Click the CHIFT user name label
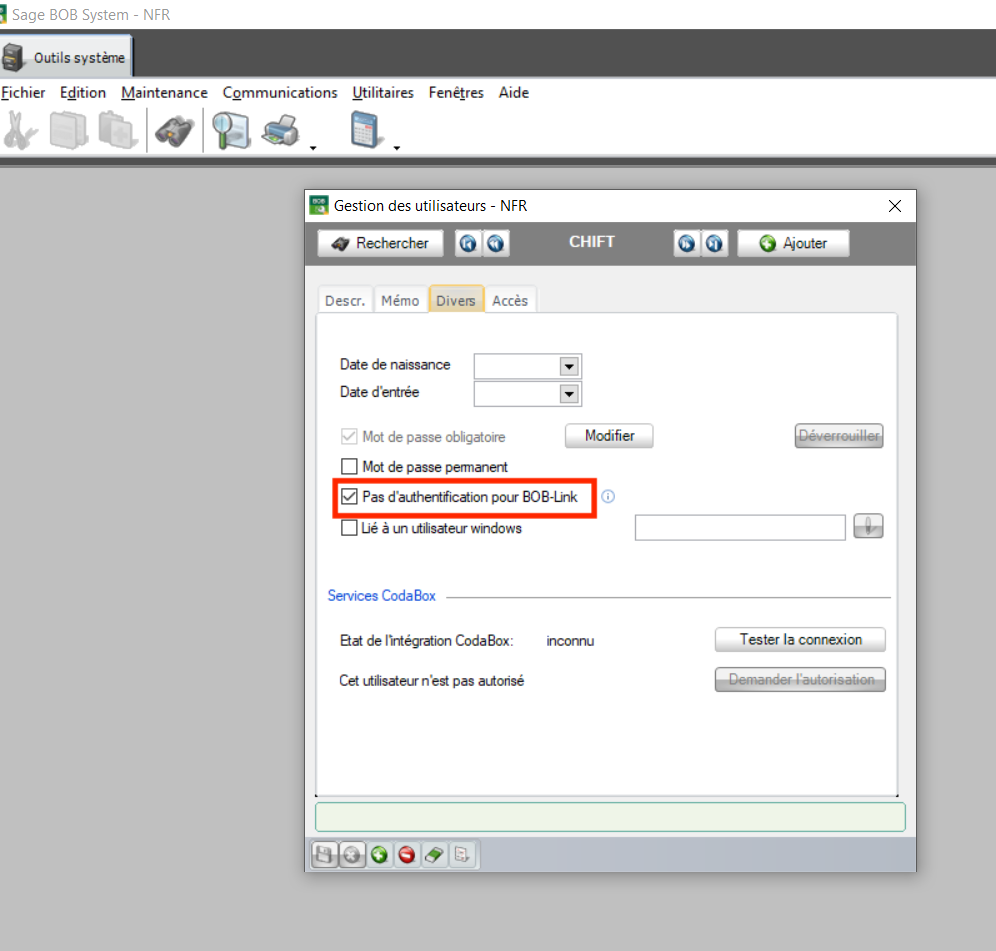The height and width of the screenshot is (951, 996). [x=591, y=242]
